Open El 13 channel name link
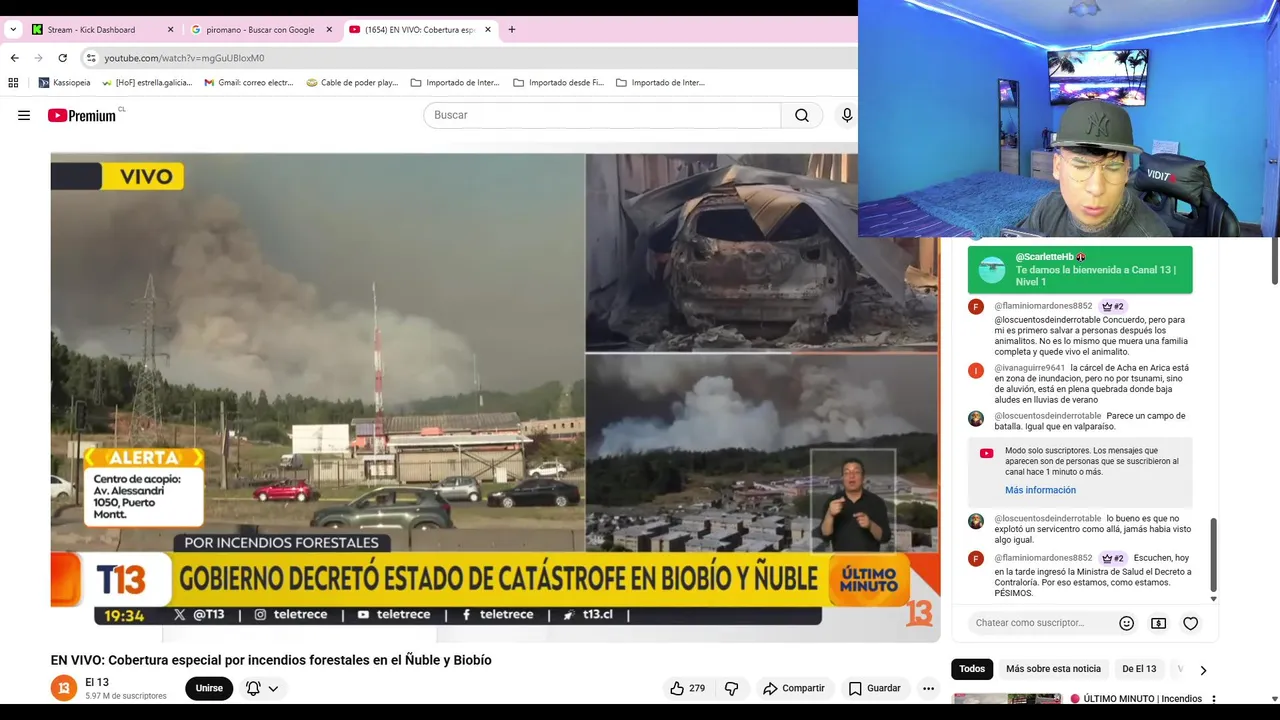Screen dimensions: 1280x720 tap(97, 682)
